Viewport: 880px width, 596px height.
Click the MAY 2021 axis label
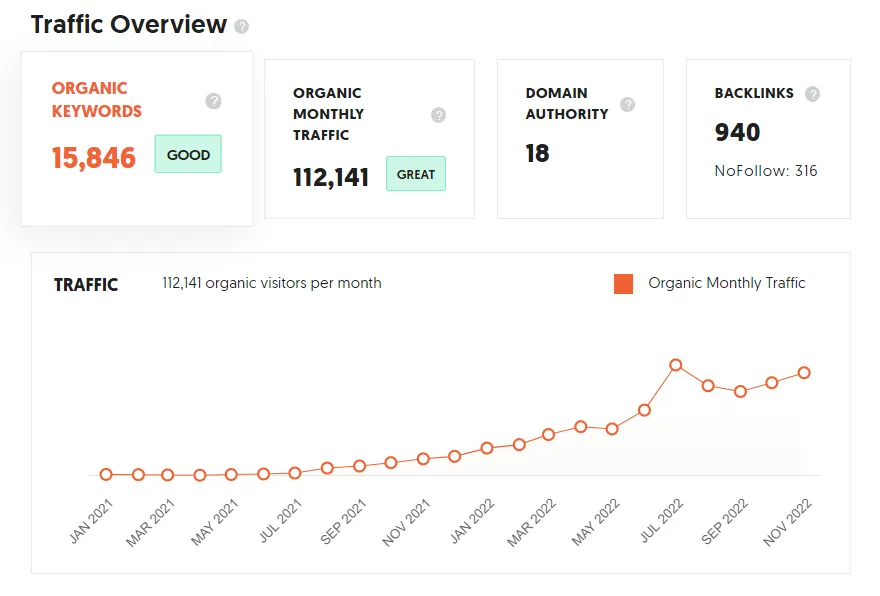pyautogui.click(x=215, y=522)
